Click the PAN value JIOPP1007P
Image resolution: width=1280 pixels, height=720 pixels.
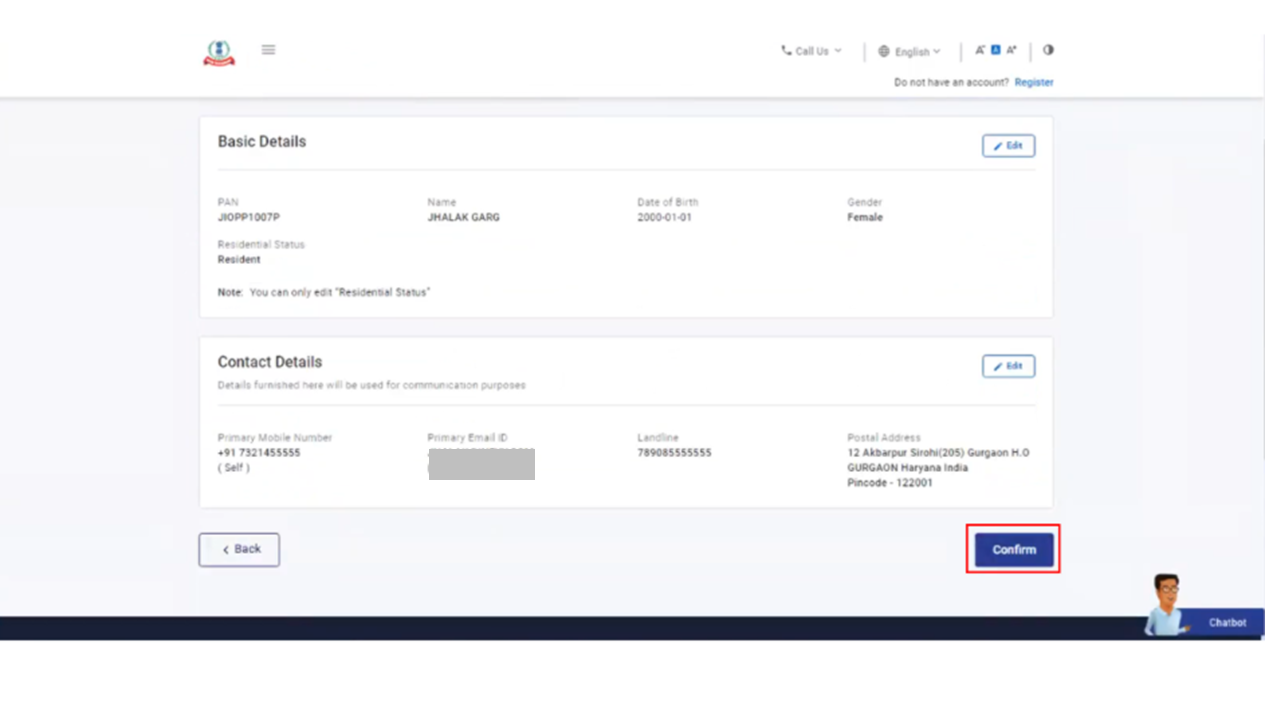[249, 217]
